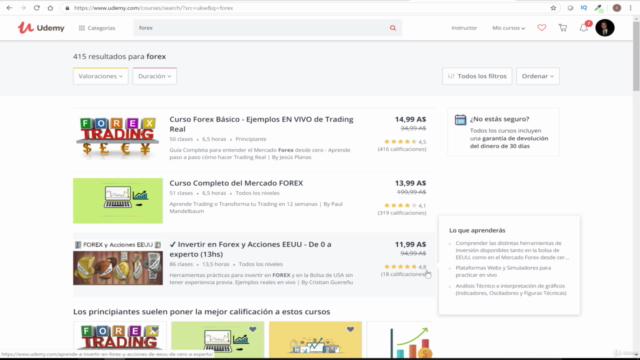Screen dimensions: 640x360
Task: Click '(416 calificaciones)' text
Action: coord(402,149)
